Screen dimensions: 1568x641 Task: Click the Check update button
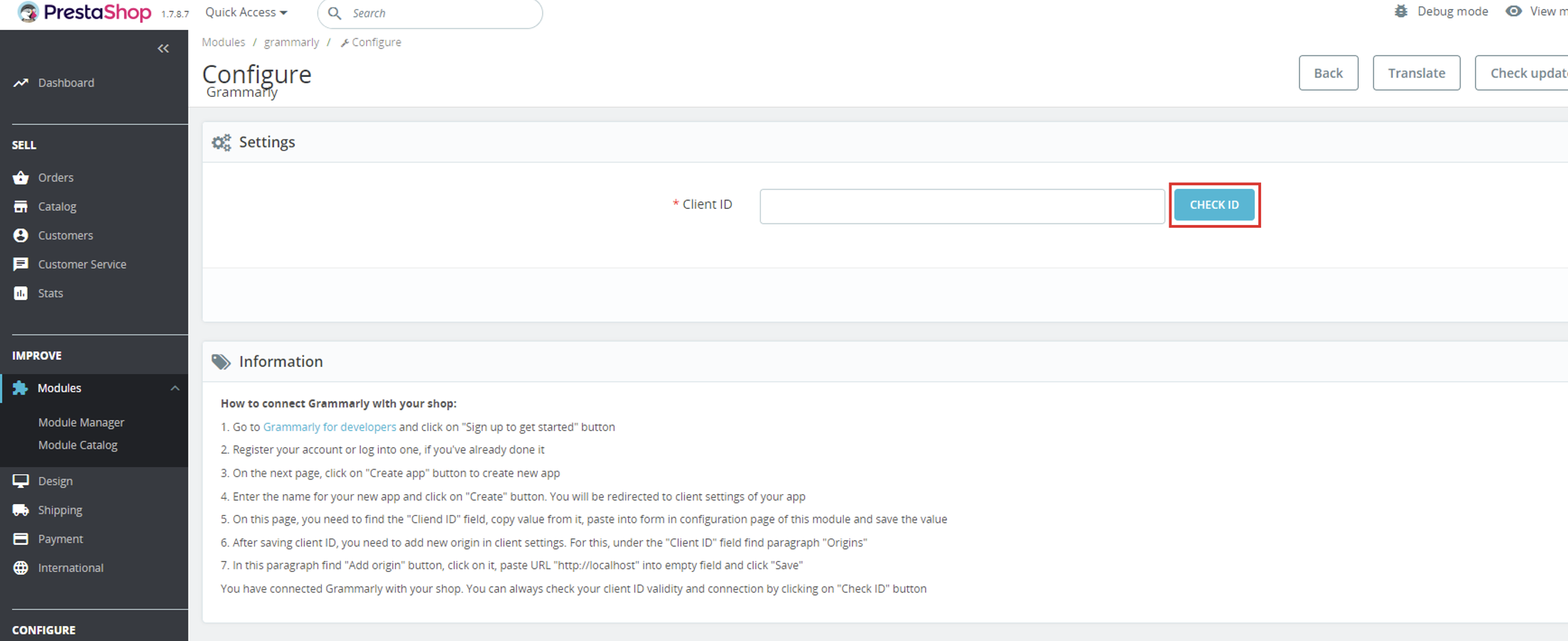(1522, 73)
